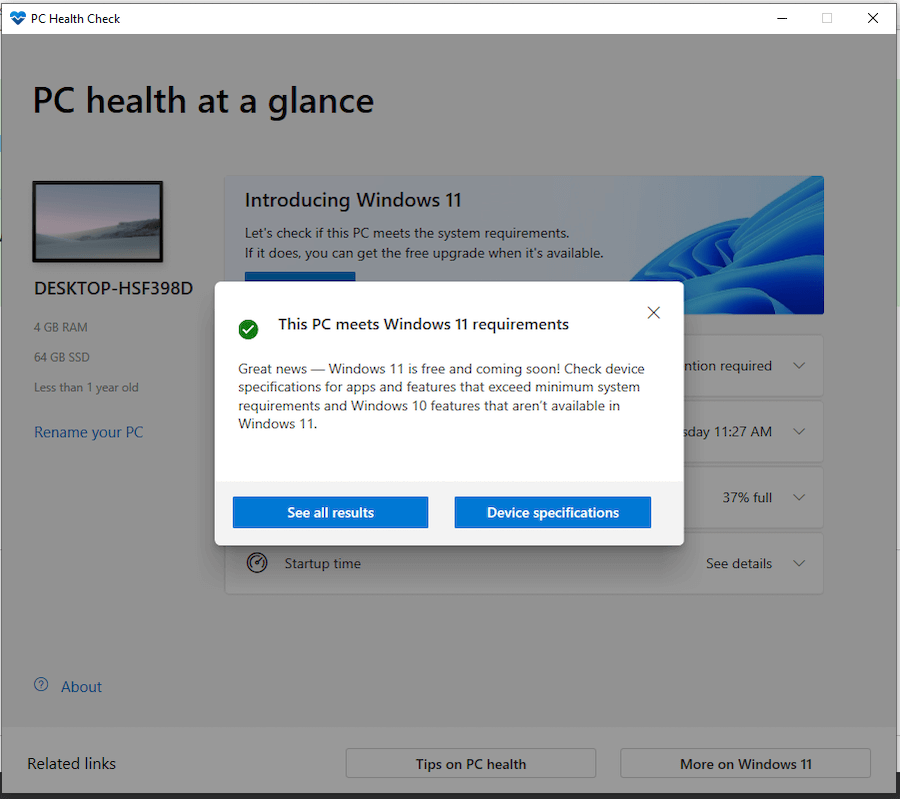Click the About question mark icon
Image resolution: width=900 pixels, height=799 pixels.
[40, 686]
